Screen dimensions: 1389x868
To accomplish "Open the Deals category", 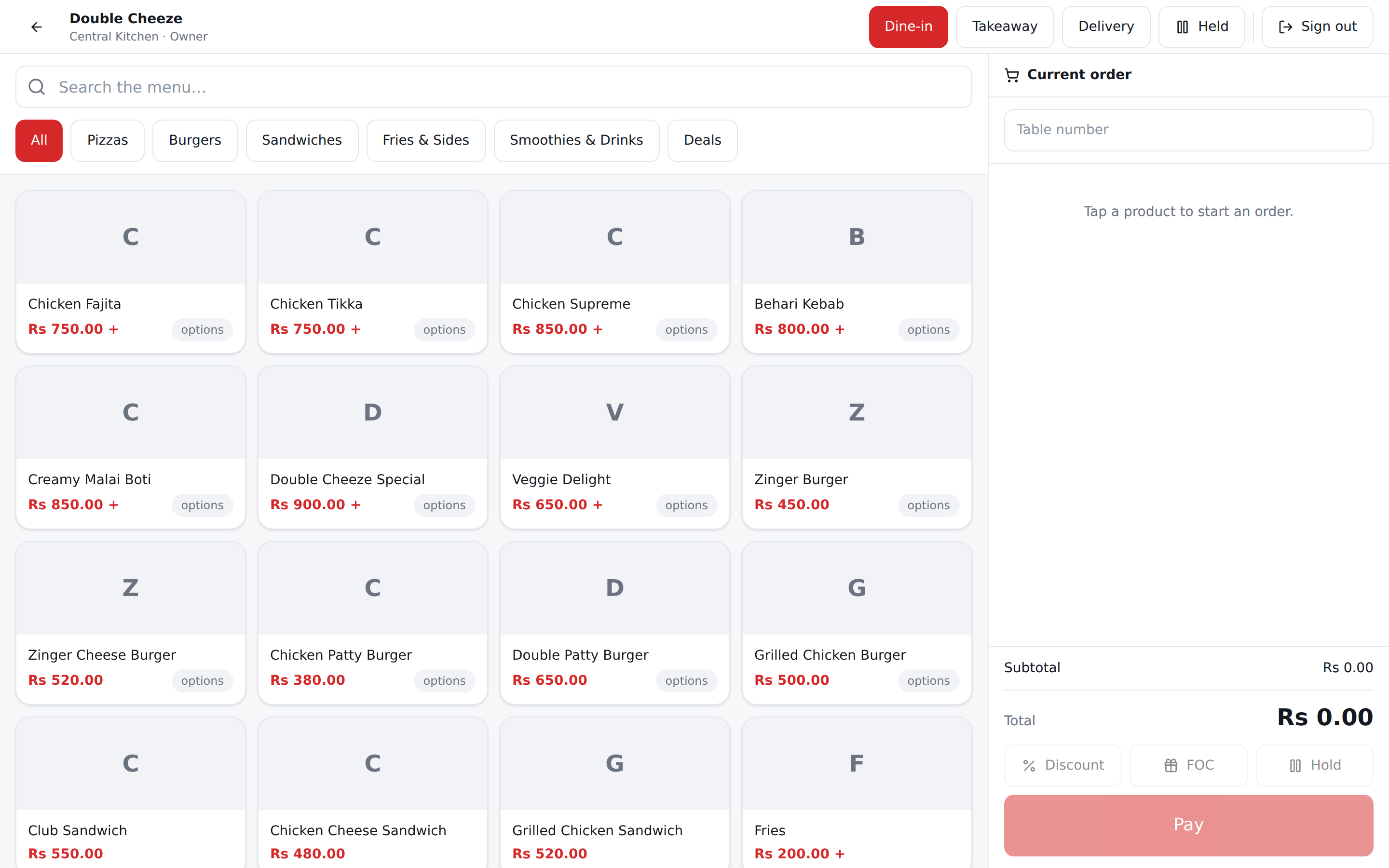I will tap(703, 141).
